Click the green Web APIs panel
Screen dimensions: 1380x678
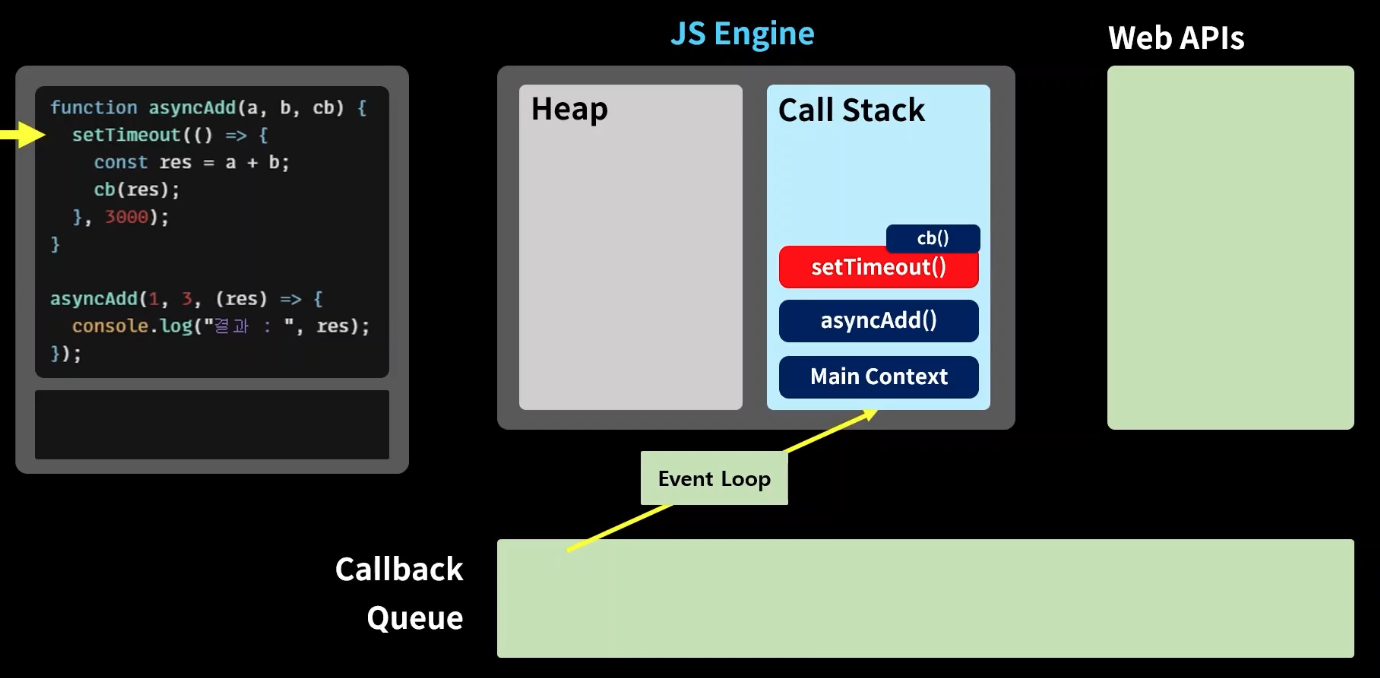[x=1230, y=248]
